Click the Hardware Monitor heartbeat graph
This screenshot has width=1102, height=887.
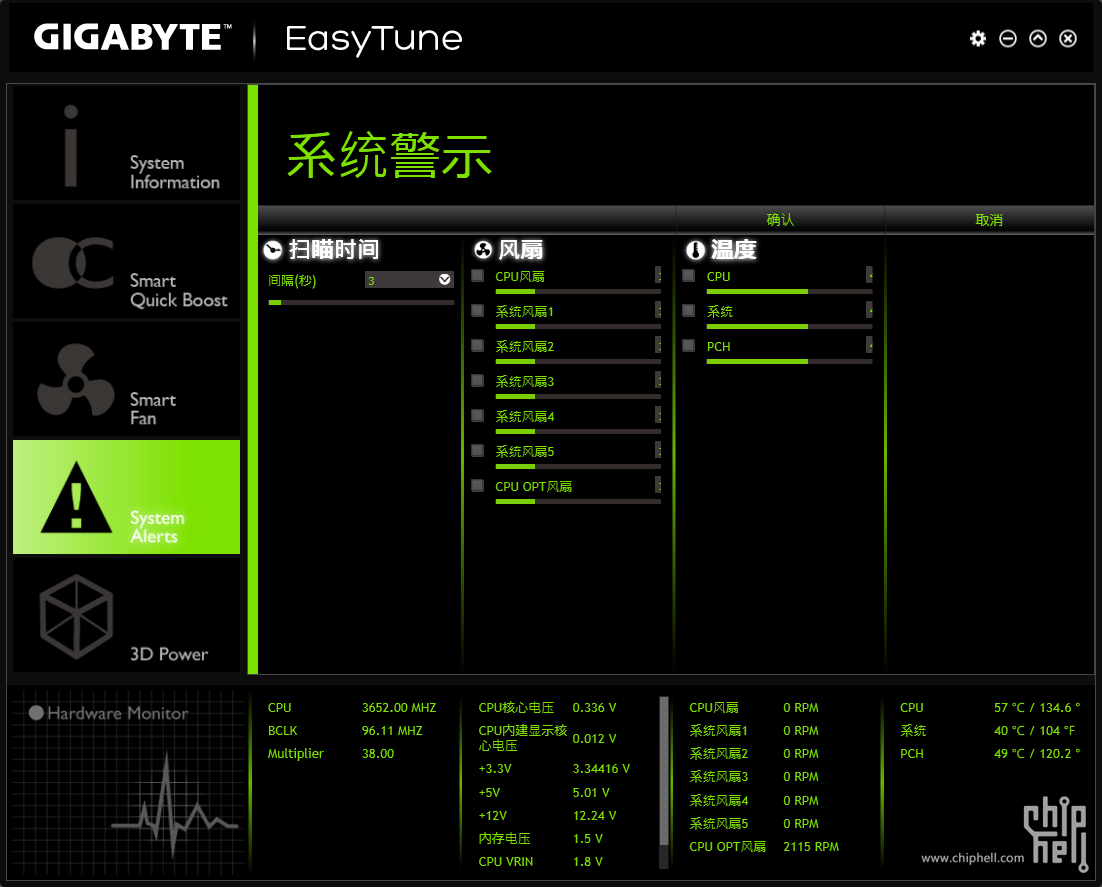tap(174, 805)
